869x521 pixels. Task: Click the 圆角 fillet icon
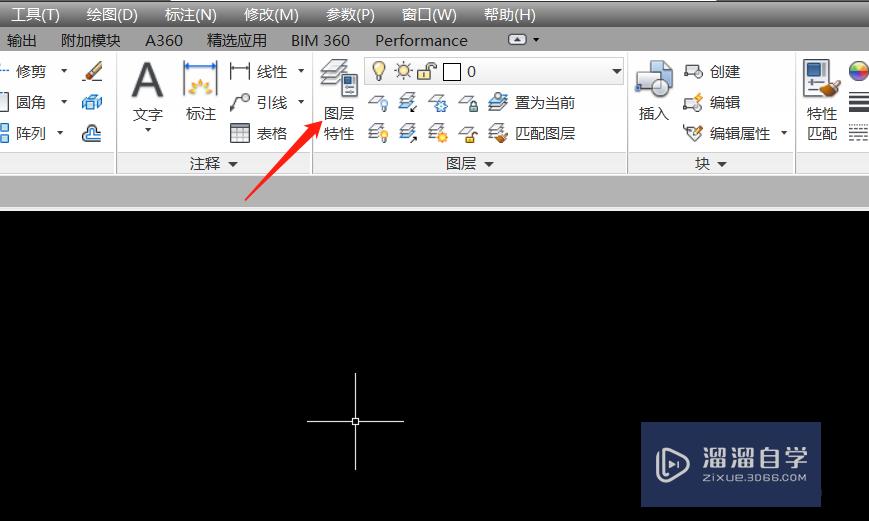pos(4,102)
